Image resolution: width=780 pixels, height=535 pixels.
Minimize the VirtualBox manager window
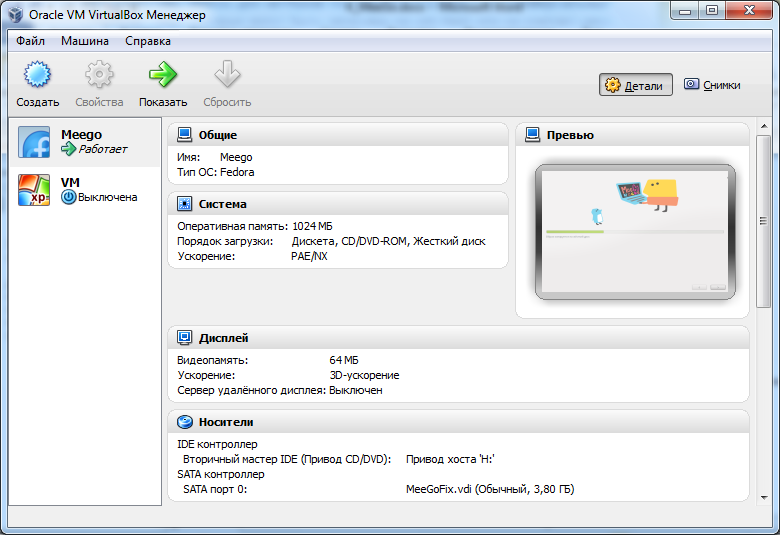click(x=685, y=10)
